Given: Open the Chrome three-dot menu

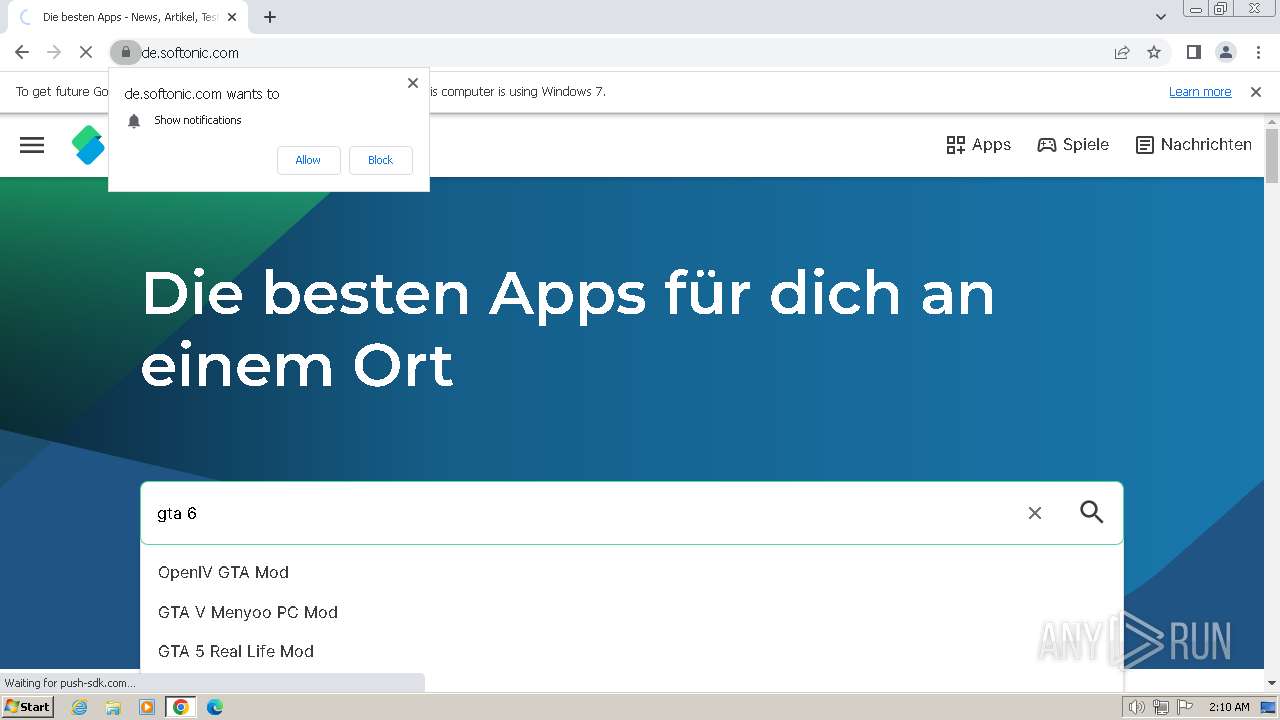Looking at the screenshot, I should click(x=1258, y=53).
